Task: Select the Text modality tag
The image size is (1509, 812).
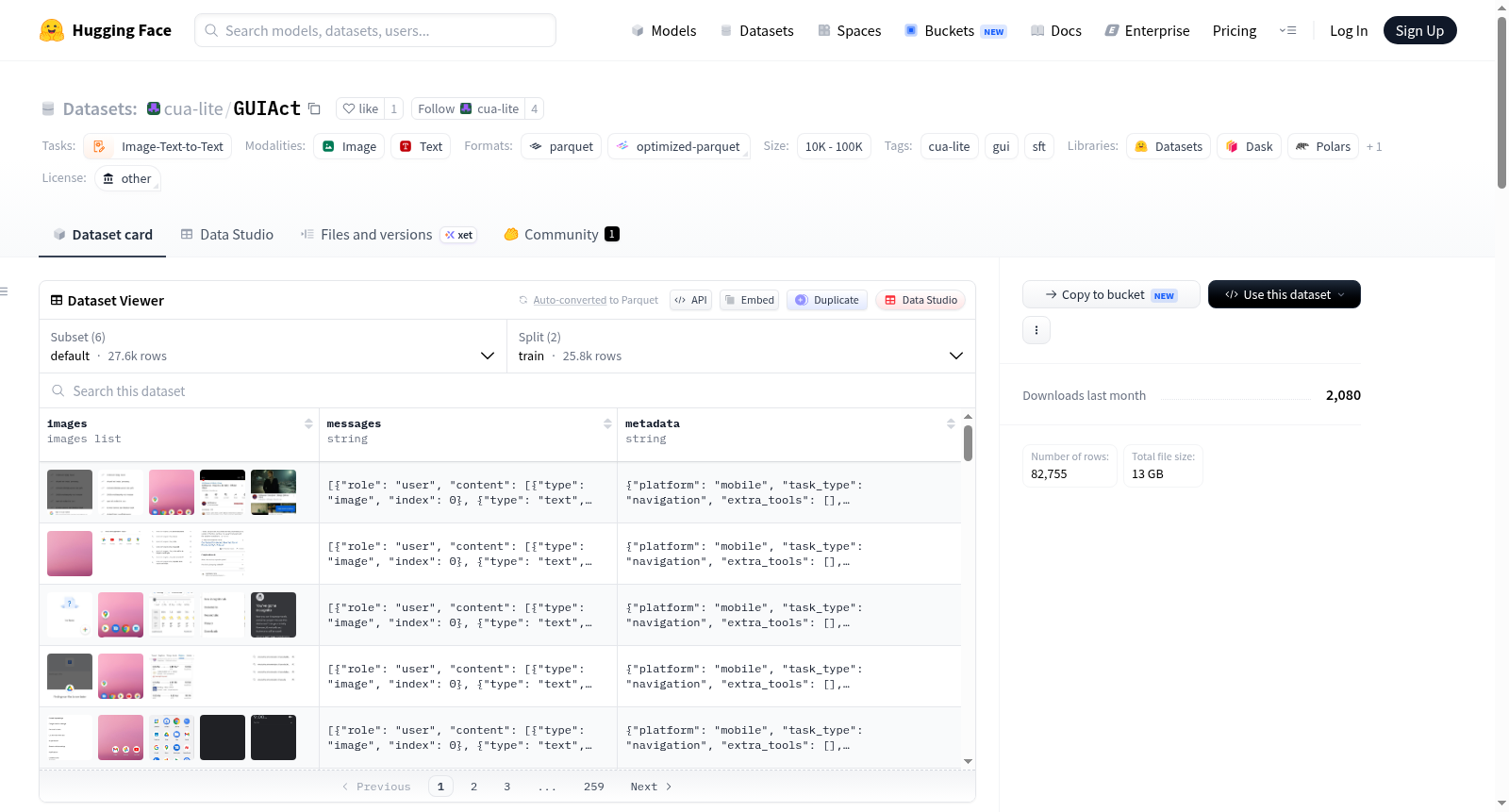Action: coord(421,146)
